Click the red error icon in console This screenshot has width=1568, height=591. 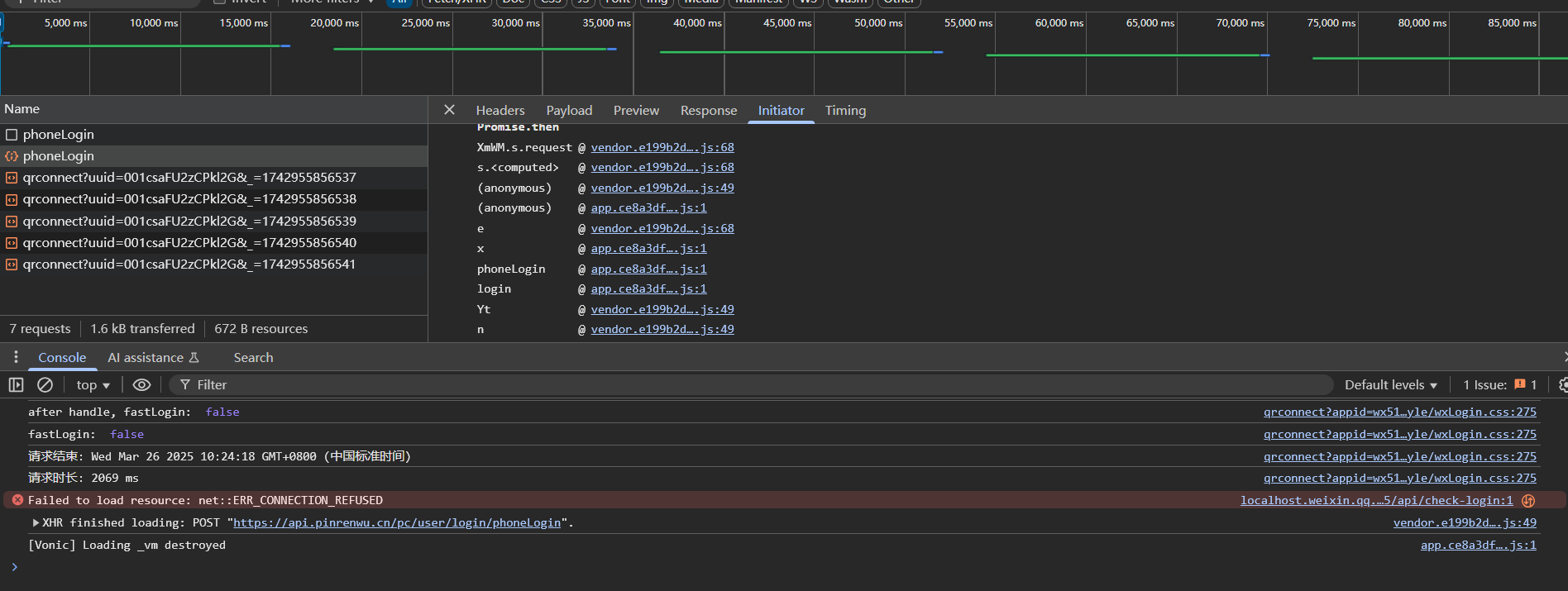point(17,501)
